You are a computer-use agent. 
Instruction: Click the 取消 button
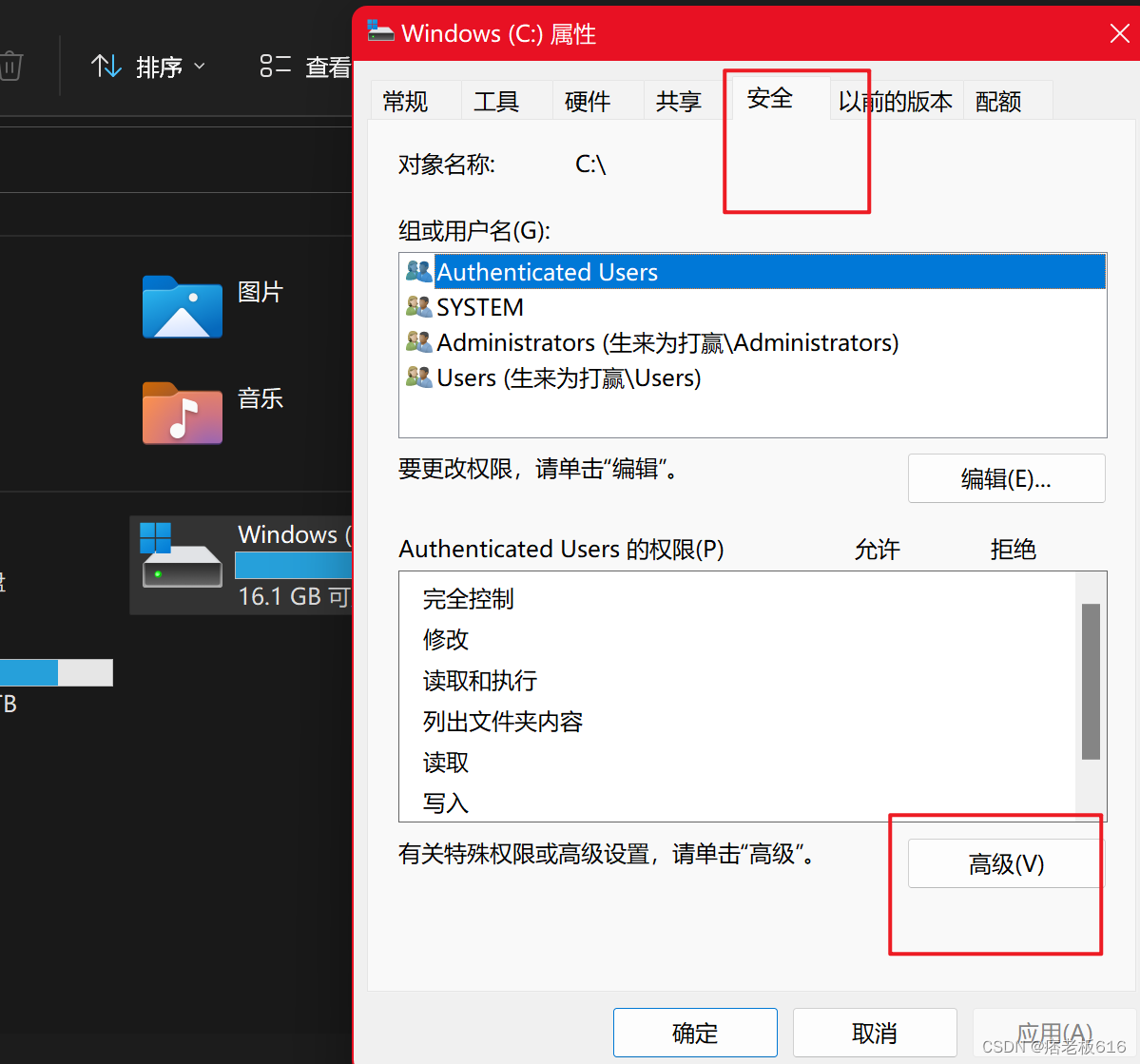[x=875, y=1033]
